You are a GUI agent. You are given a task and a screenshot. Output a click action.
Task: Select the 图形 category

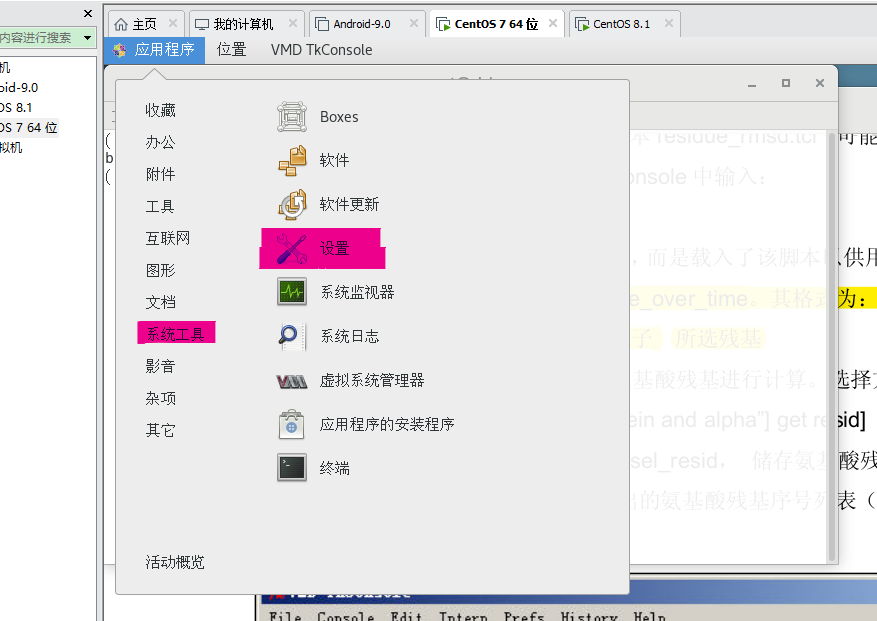point(158,270)
